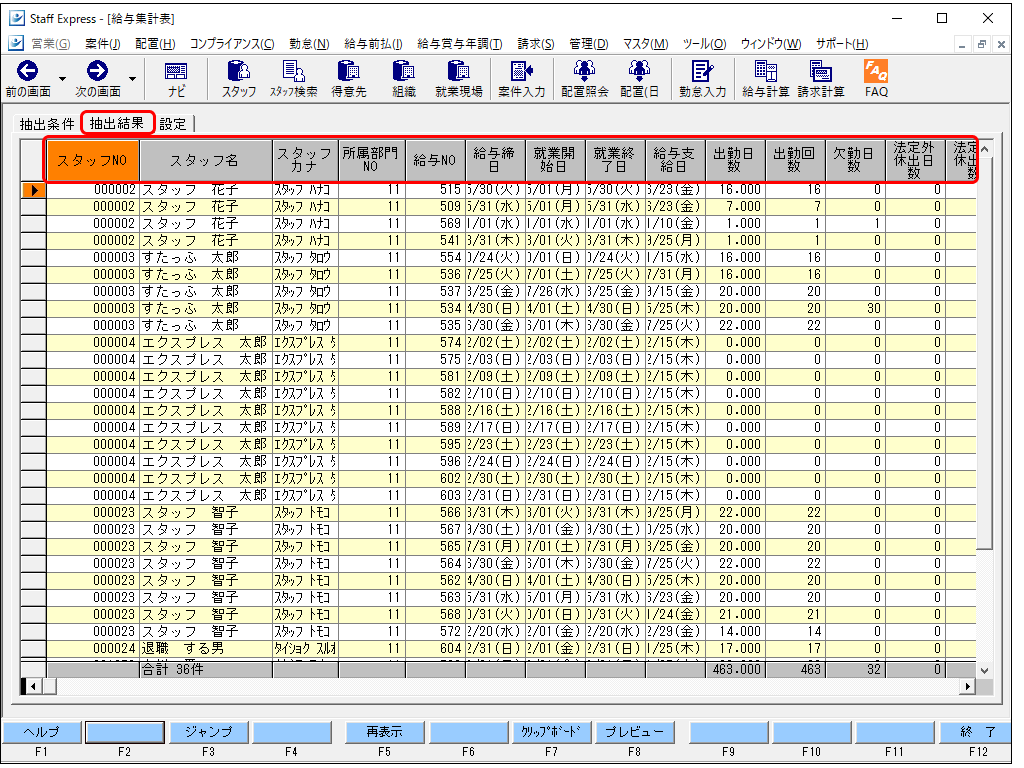Click the 次の画面 forward arrow icon
This screenshot has height=768, width=1024.
[97, 71]
